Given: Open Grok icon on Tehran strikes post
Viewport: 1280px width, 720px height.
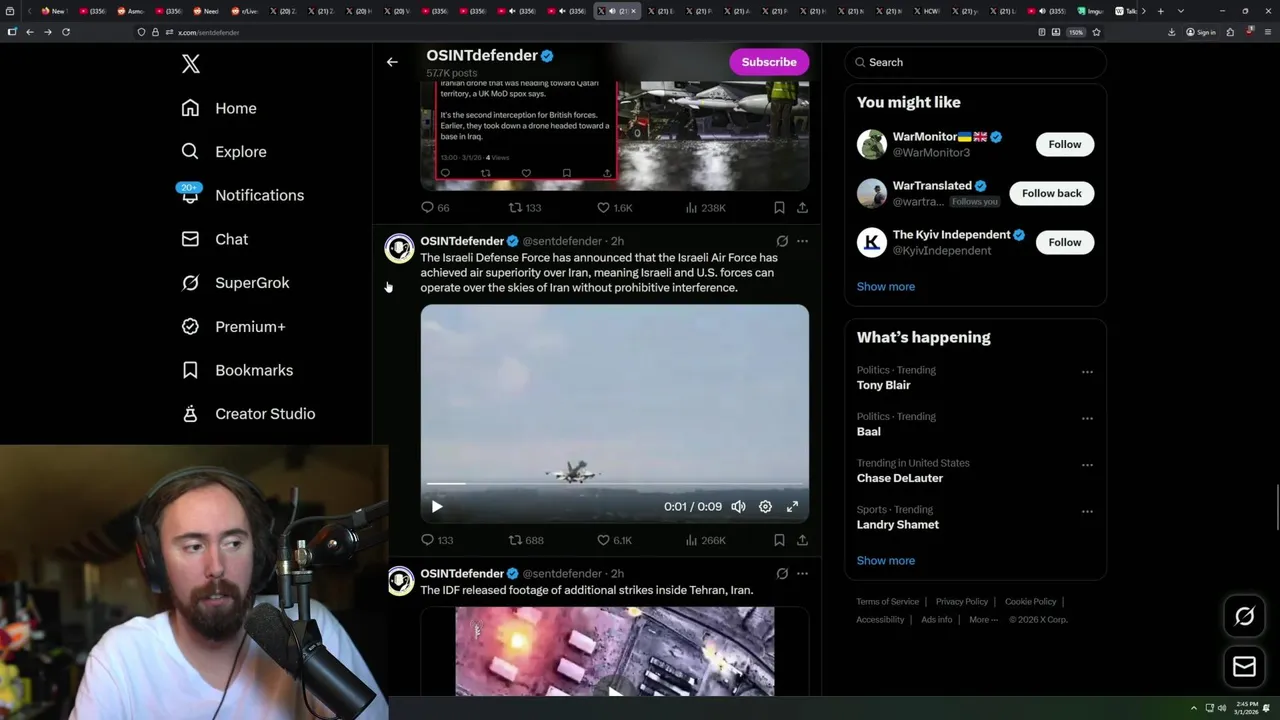Looking at the screenshot, I should pyautogui.click(x=782, y=574).
